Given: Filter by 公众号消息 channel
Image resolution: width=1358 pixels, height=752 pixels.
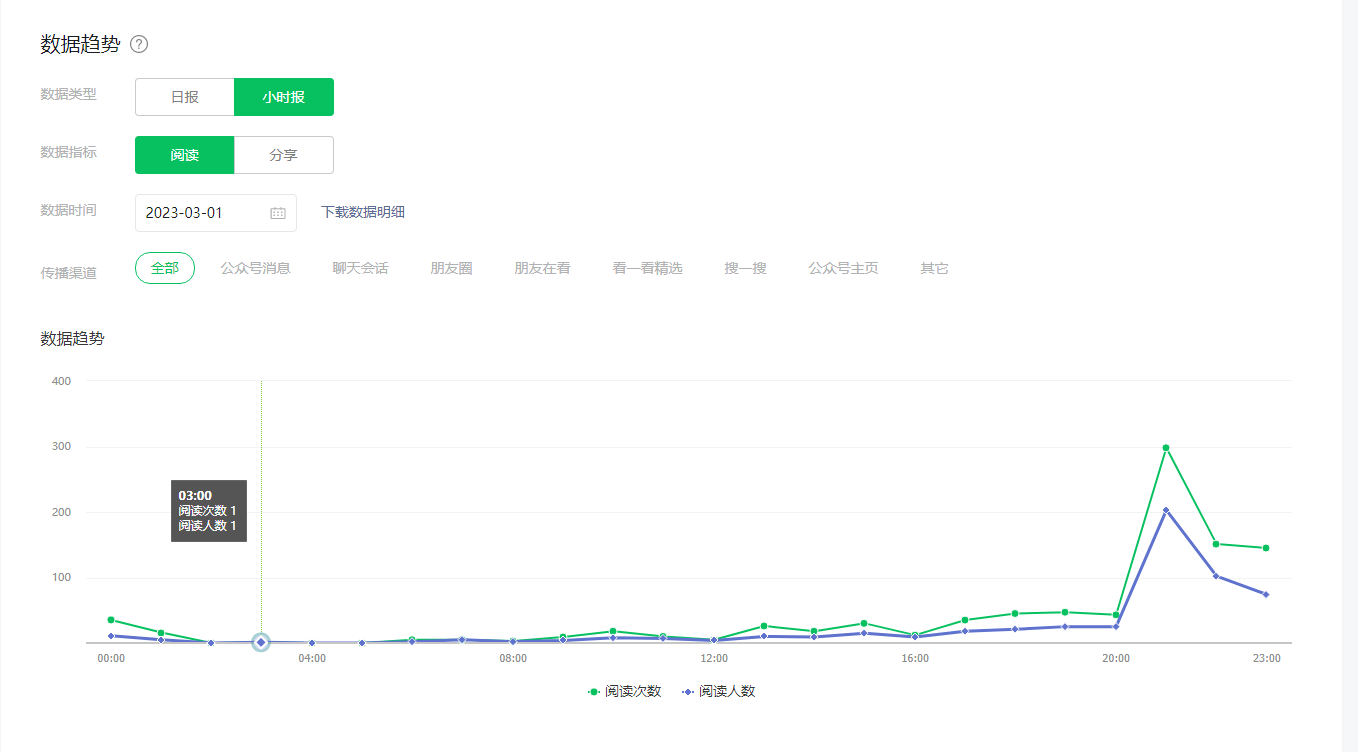Looking at the screenshot, I should [255, 268].
